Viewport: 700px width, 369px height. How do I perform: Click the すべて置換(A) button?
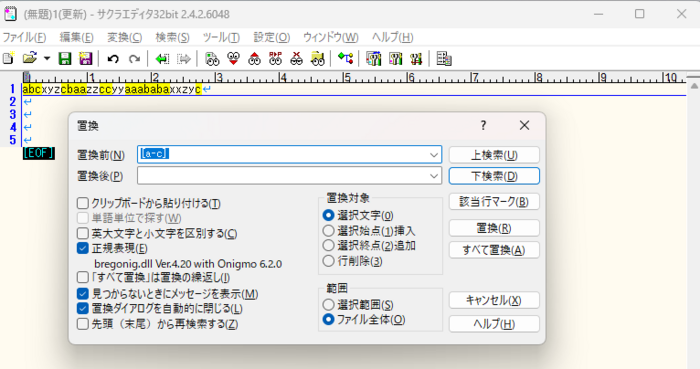click(494, 250)
